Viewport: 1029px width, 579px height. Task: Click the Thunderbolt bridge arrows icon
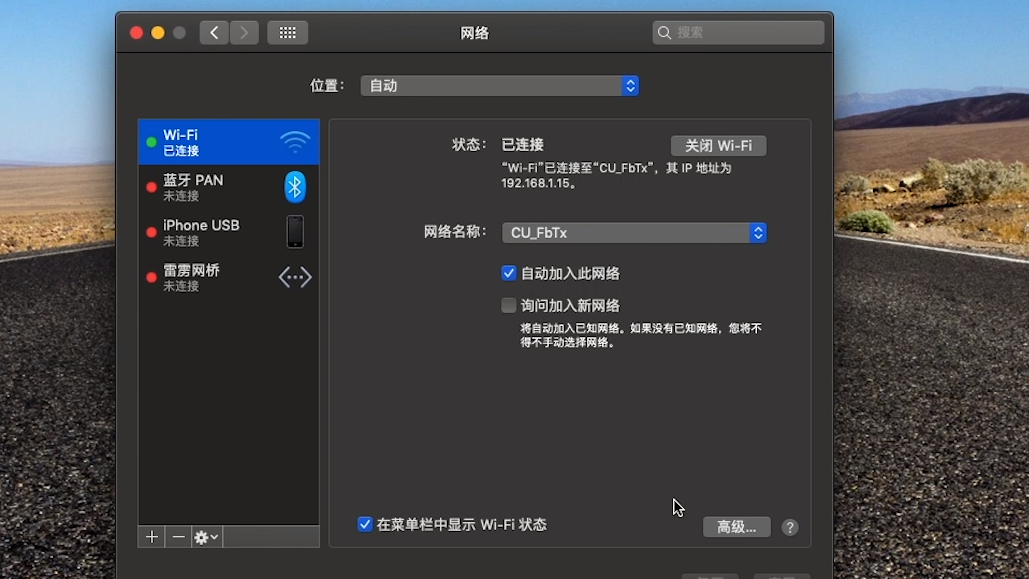295,277
